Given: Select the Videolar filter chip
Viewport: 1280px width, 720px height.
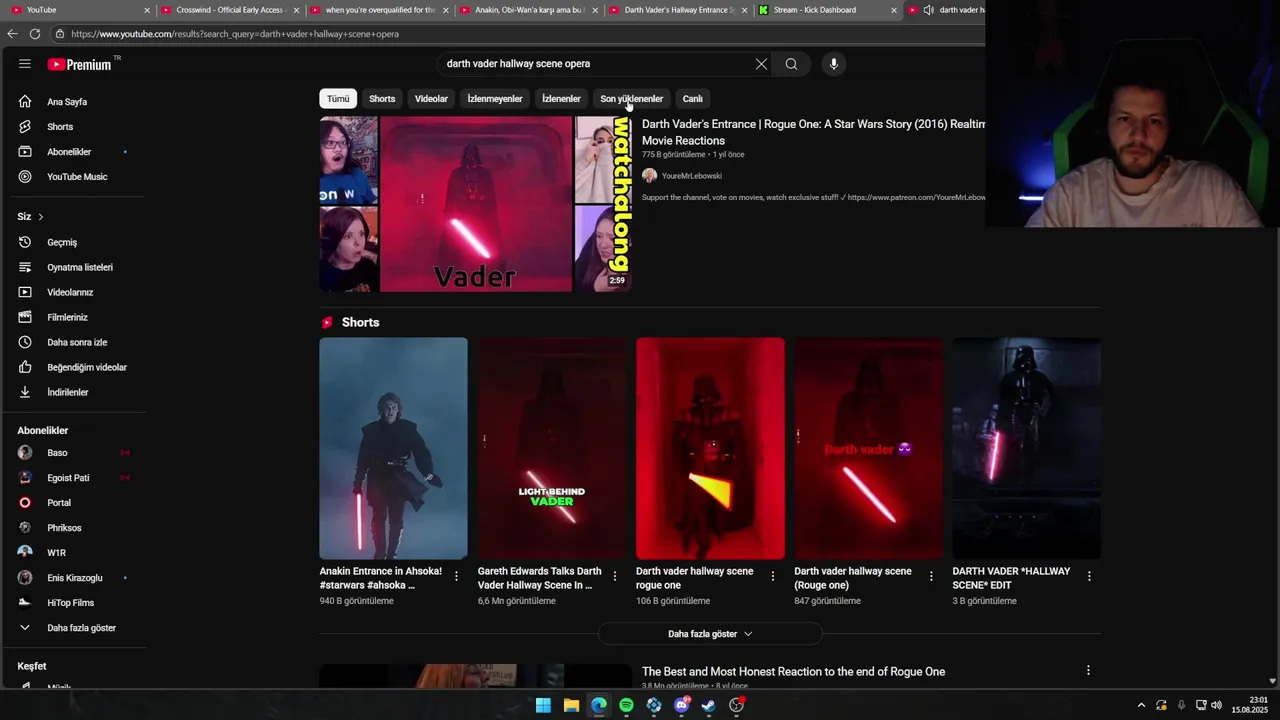Looking at the screenshot, I should click(x=431, y=99).
